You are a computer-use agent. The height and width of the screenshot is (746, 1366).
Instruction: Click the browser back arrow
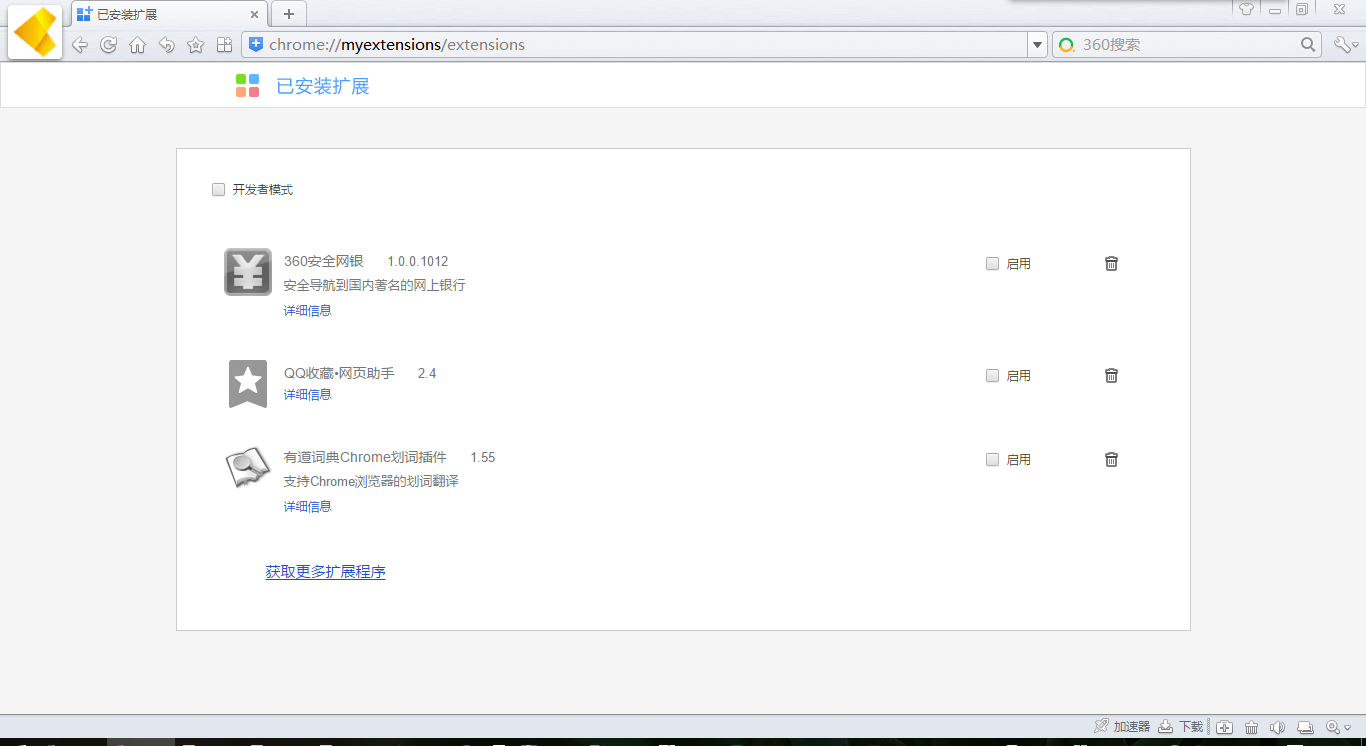pos(80,45)
